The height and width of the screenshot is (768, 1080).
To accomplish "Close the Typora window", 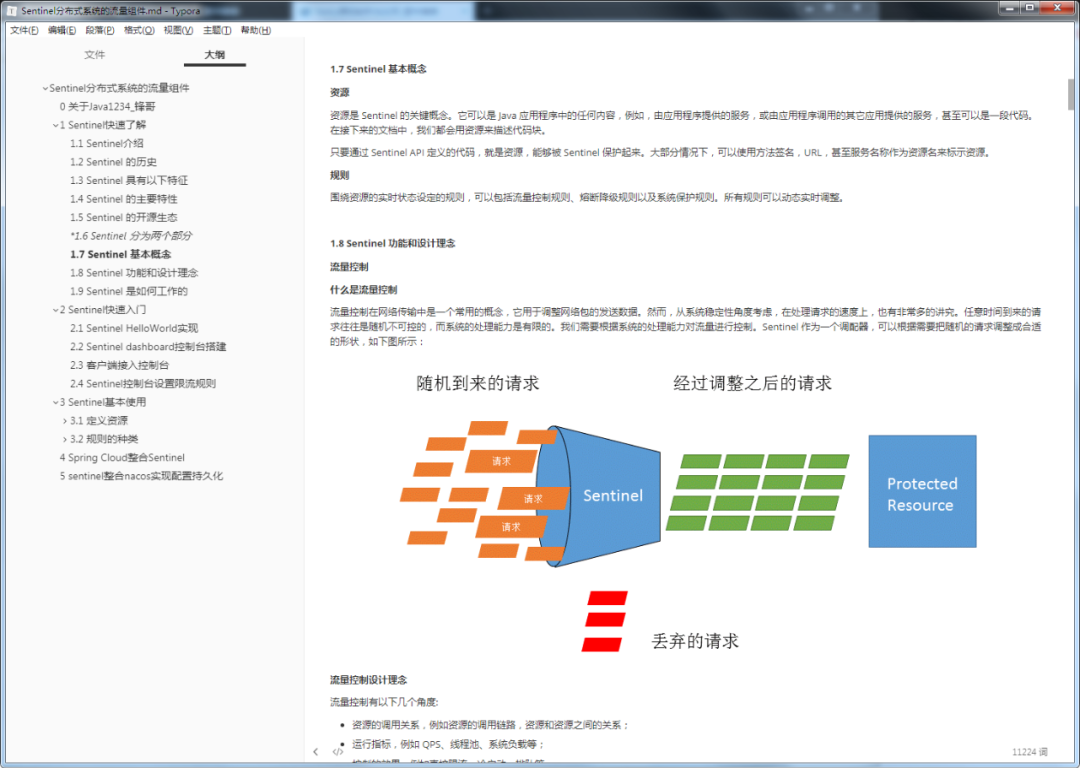I will click(x=1057, y=8).
